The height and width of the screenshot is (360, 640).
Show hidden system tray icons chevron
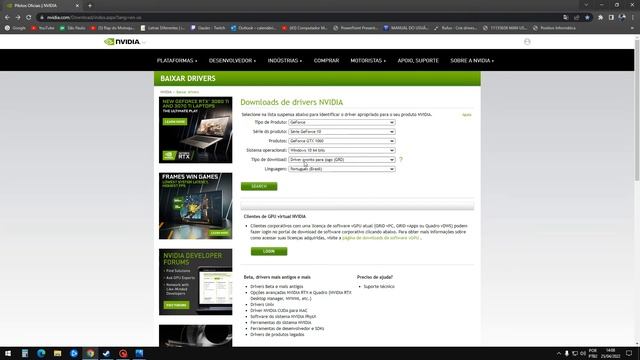[x=558, y=353]
